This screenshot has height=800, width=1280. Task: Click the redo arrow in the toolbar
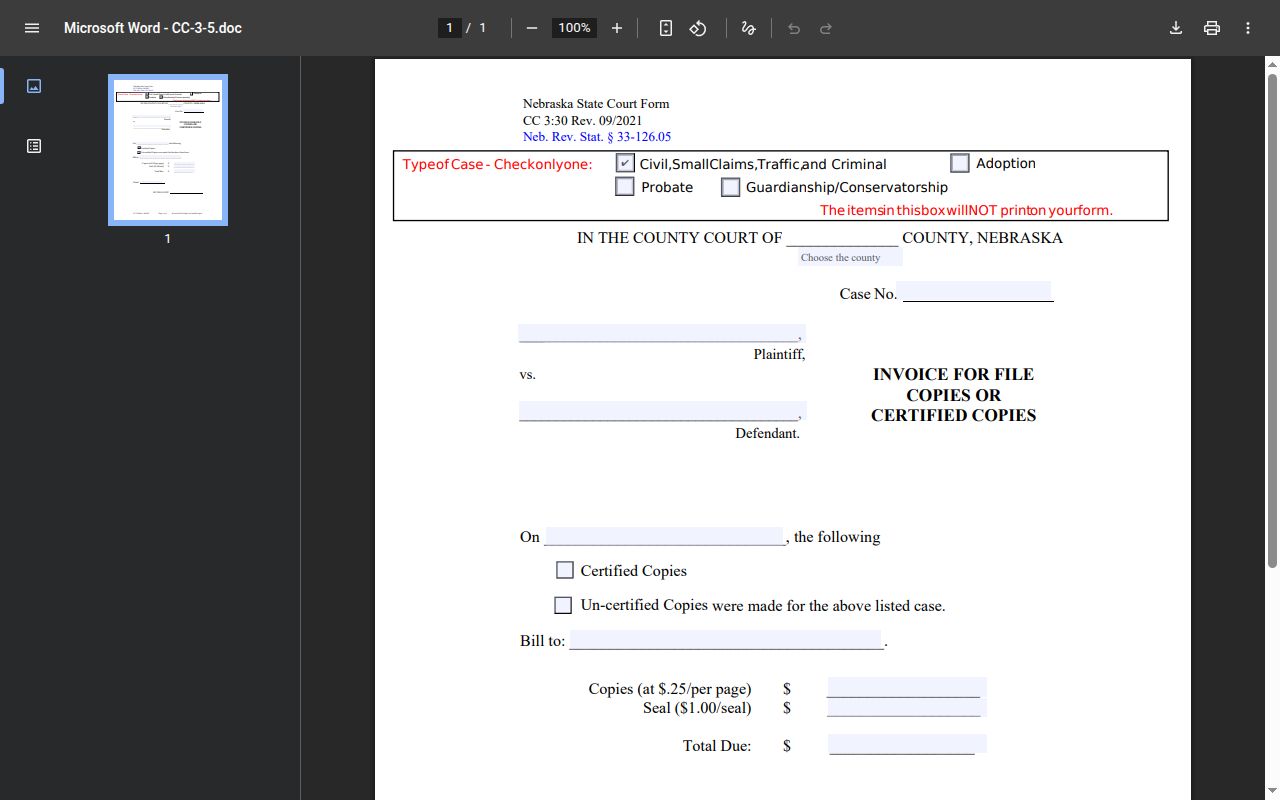826,28
